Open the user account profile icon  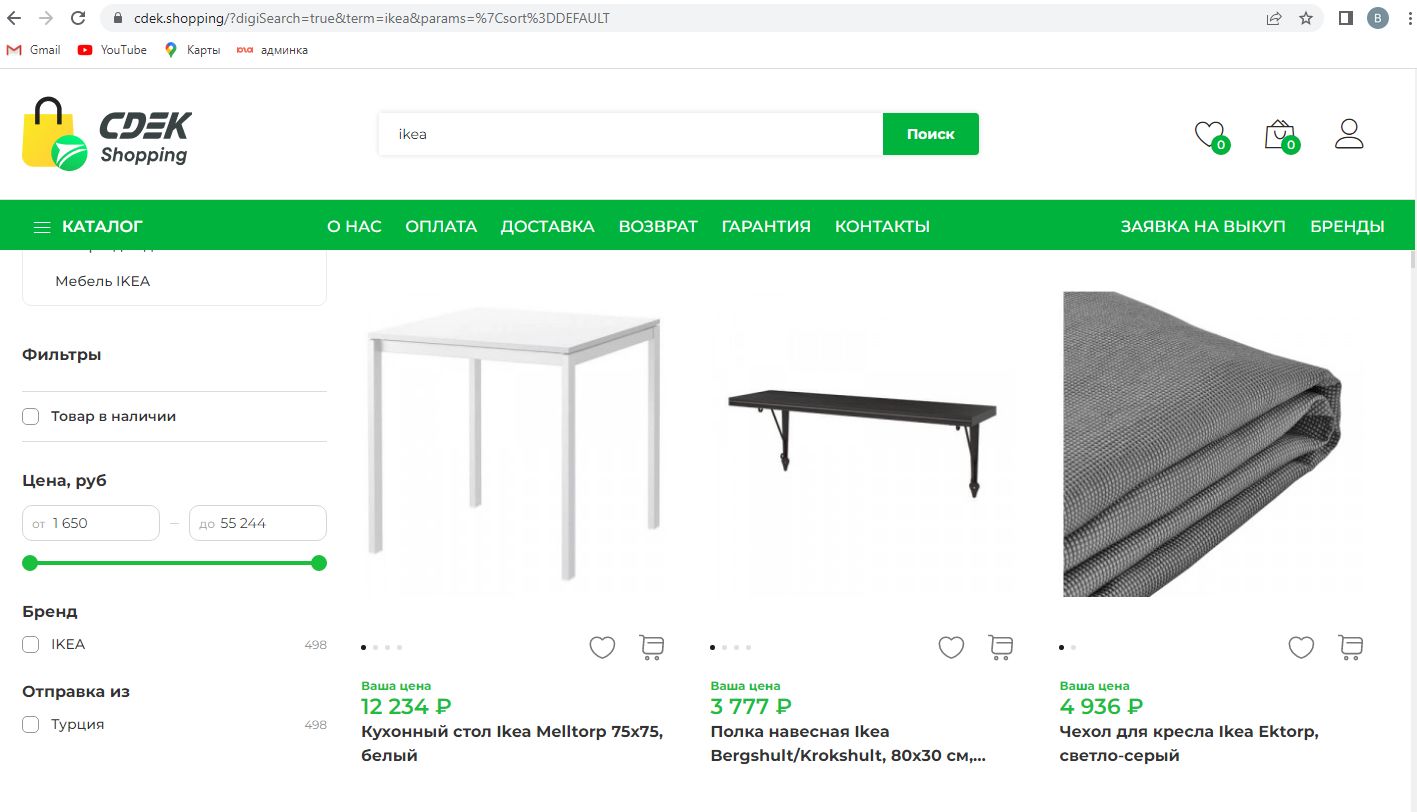click(x=1349, y=134)
